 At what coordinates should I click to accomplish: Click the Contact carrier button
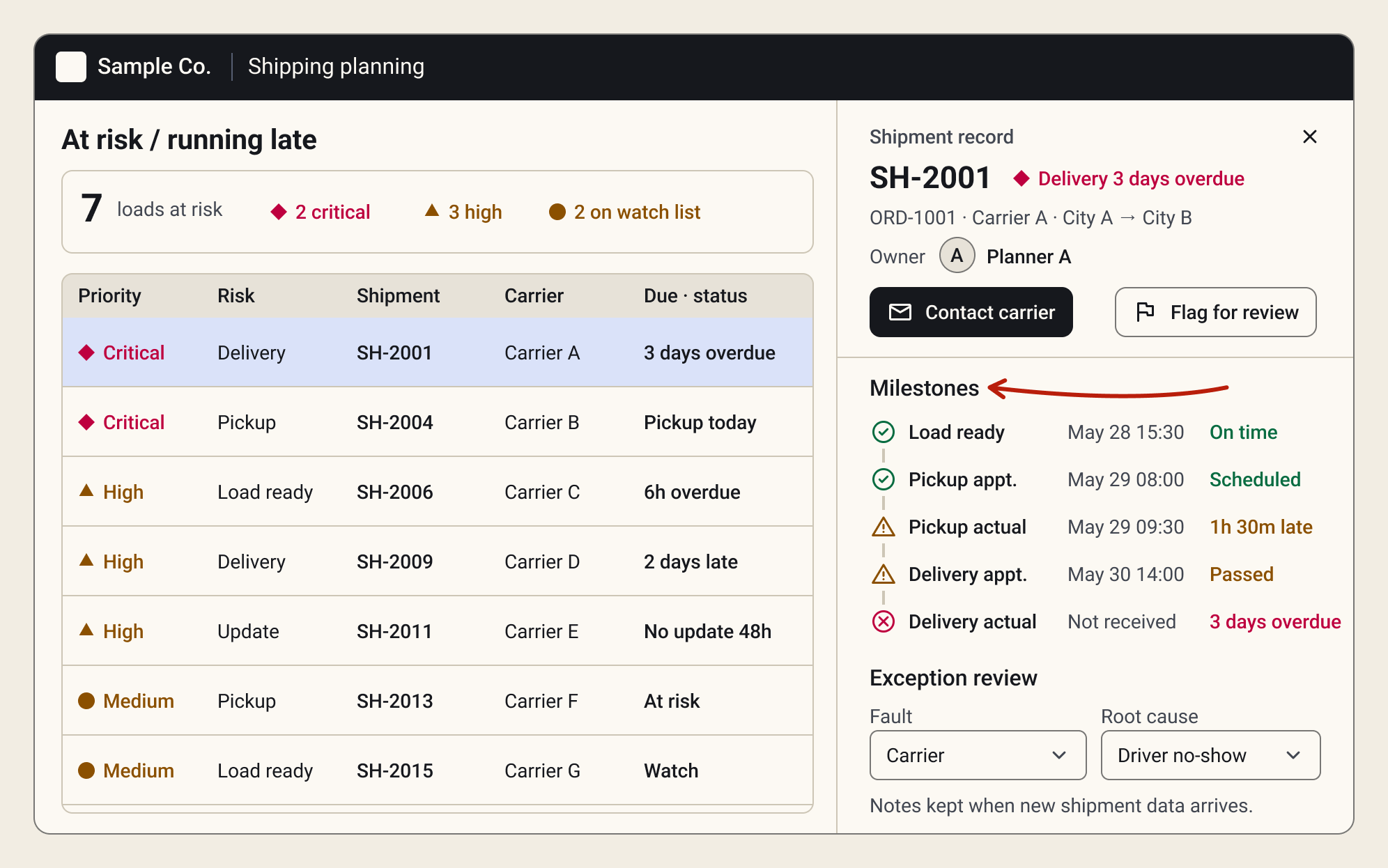(x=971, y=312)
